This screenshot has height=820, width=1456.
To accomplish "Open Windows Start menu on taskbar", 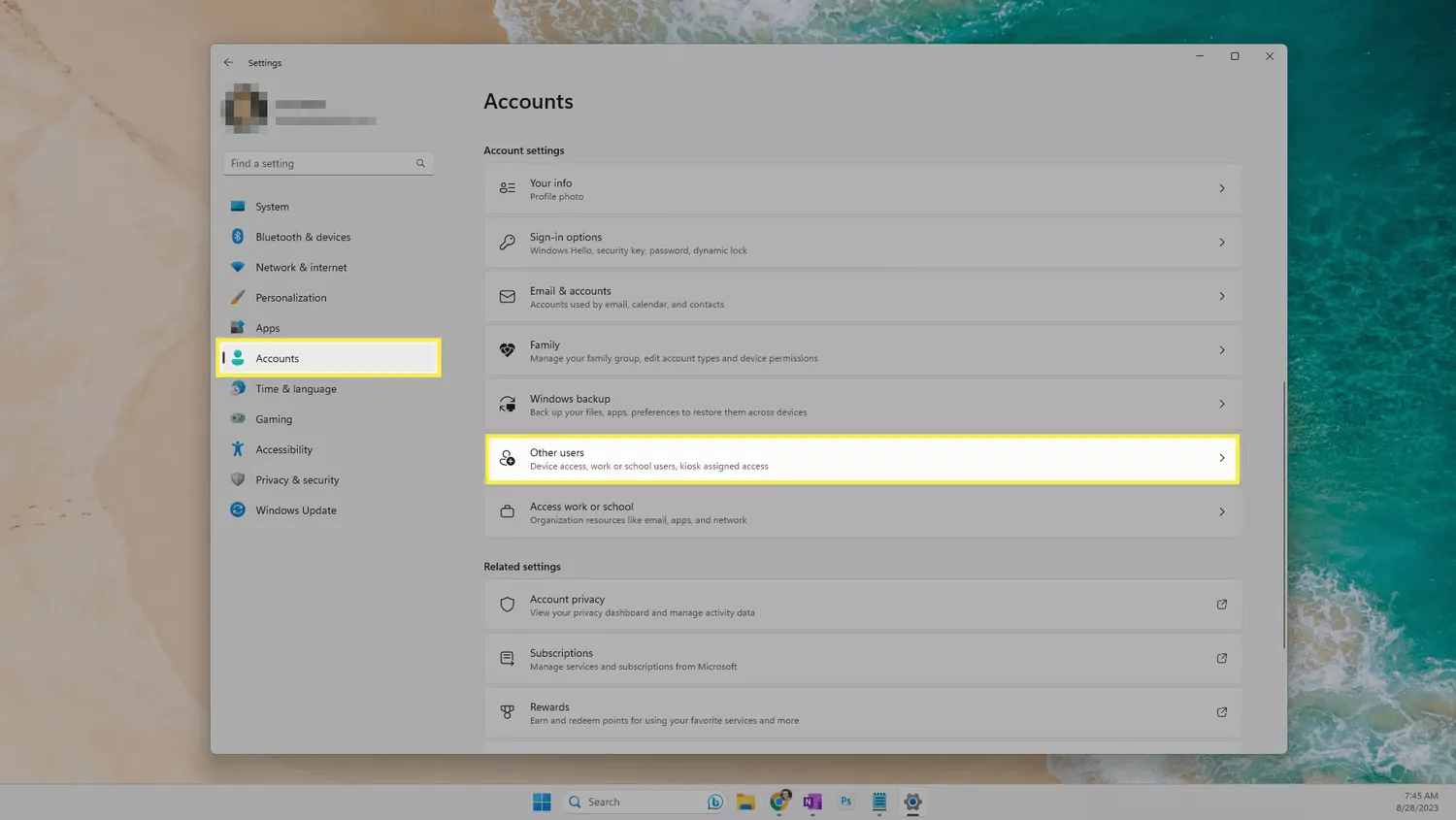I will (542, 802).
